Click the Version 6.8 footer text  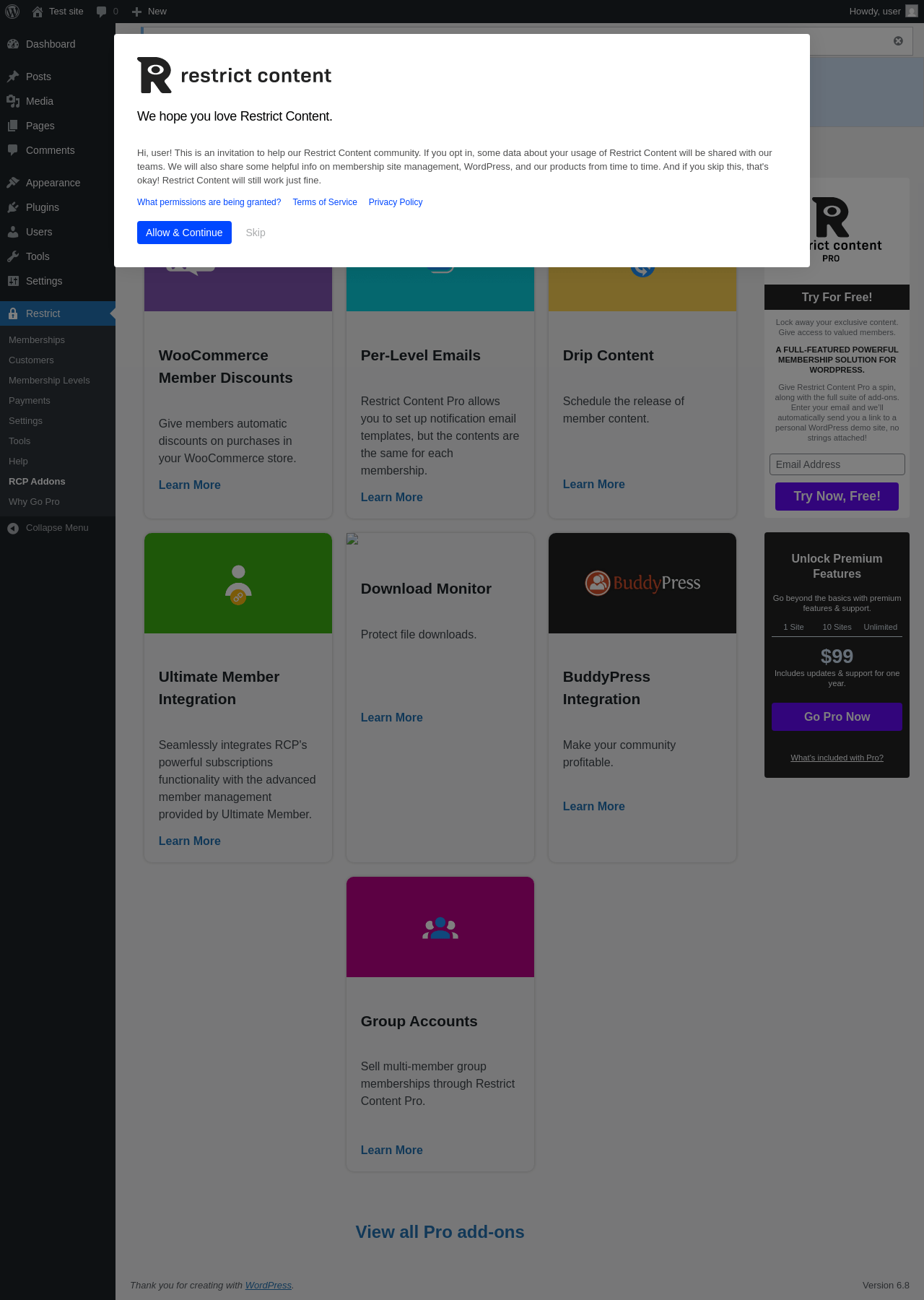(x=886, y=1286)
